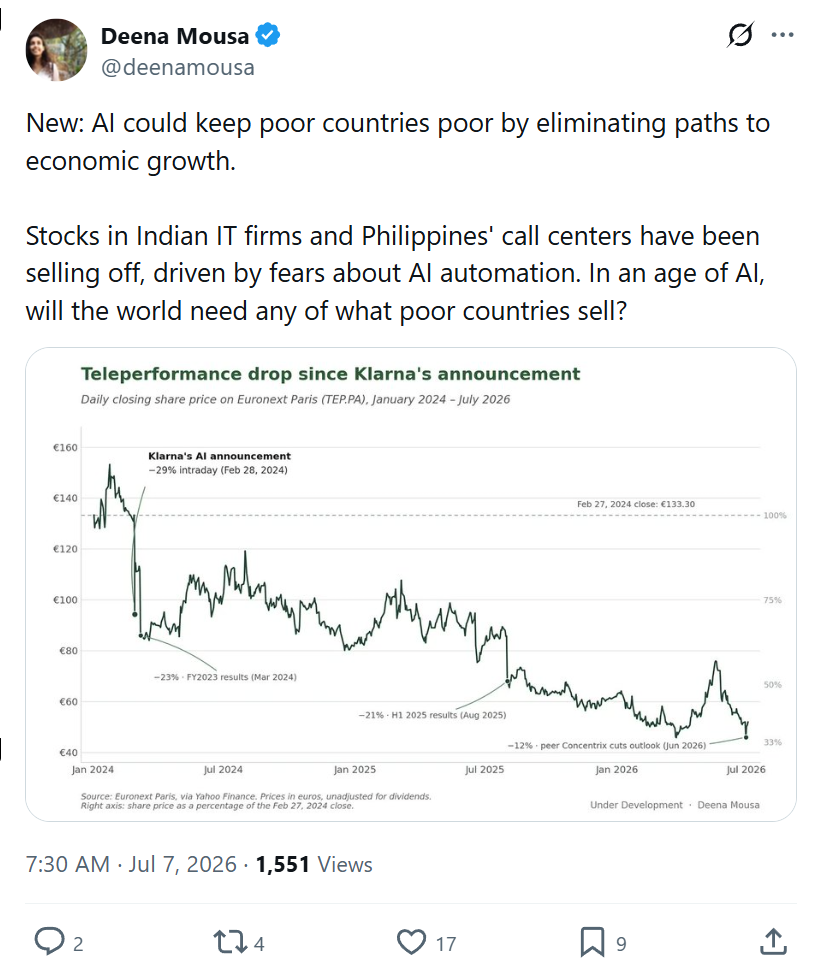Like the tweet with the heart icon
Screen dimensions: 822x973
click(x=411, y=942)
